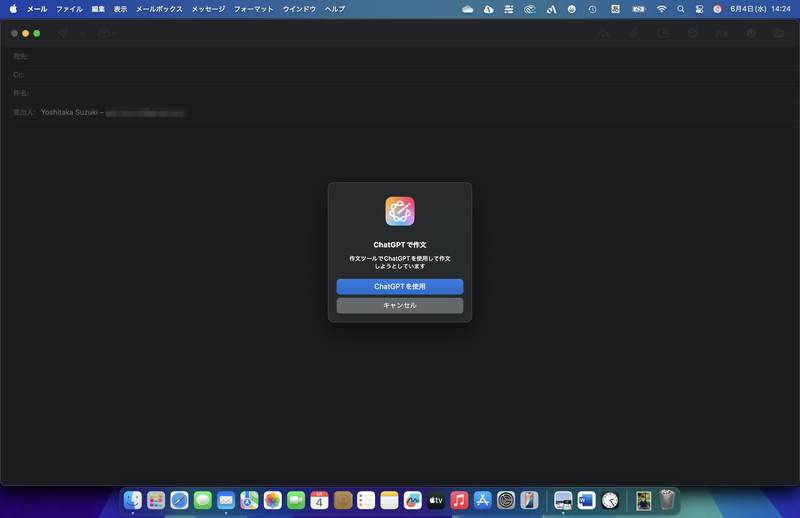Click the Creative Cloud menu bar icon
The height and width of the screenshot is (518, 800).
[x=530, y=9]
